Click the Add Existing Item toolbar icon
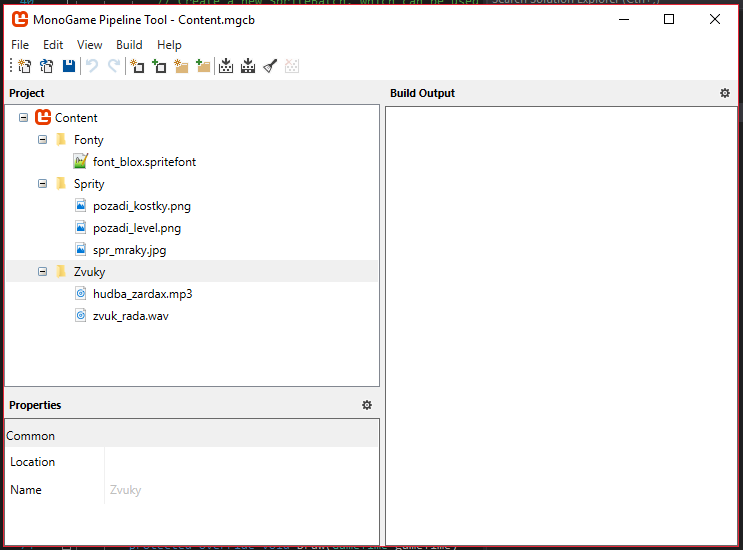The image size is (743, 550). pyautogui.click(x=159, y=67)
